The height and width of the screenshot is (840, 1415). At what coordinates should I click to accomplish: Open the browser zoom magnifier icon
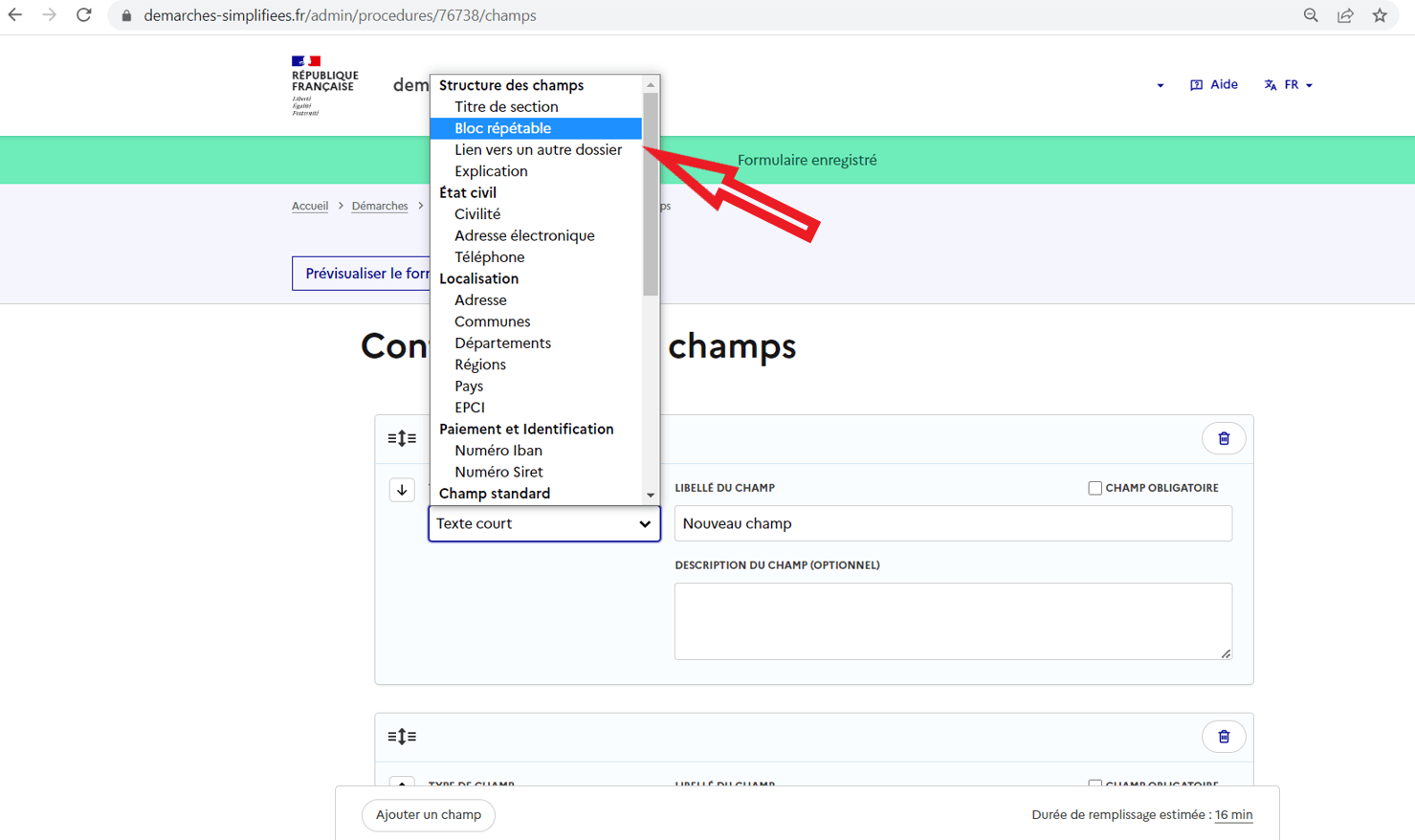coord(1311,15)
